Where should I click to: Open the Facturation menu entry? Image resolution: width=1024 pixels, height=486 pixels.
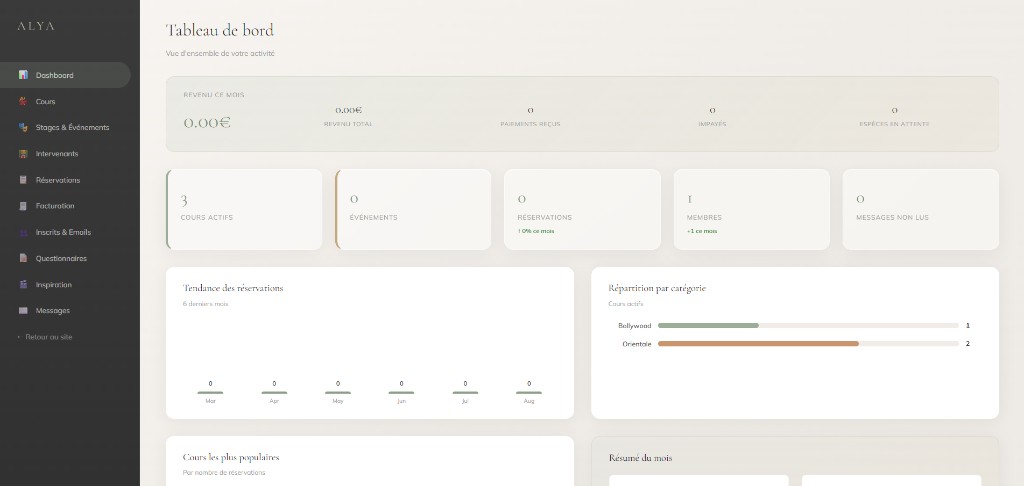pyautogui.click(x=65, y=206)
